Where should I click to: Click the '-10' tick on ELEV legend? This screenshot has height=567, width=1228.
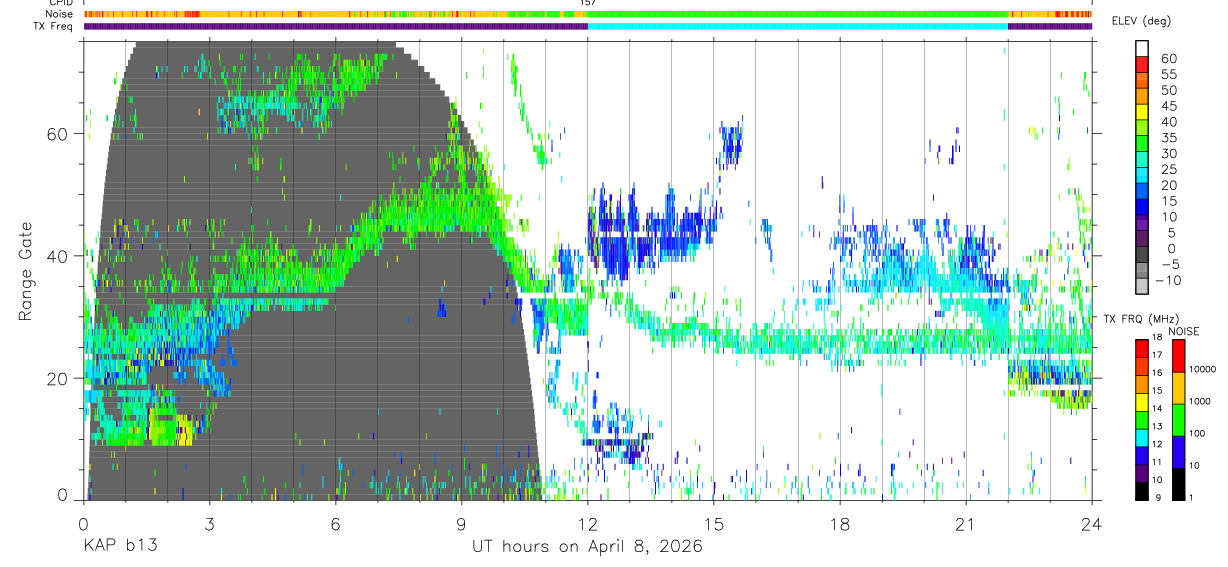click(1166, 280)
